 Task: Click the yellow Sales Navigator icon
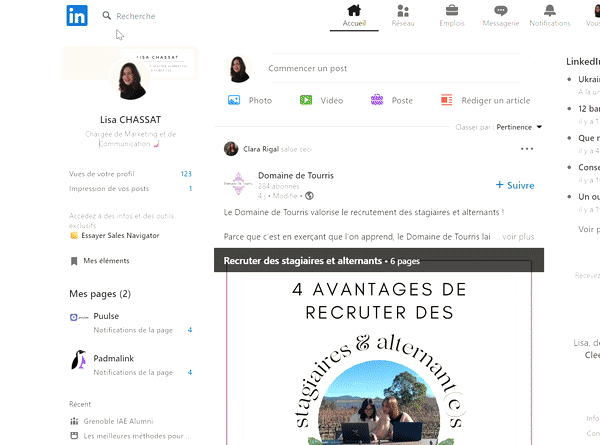click(74, 236)
